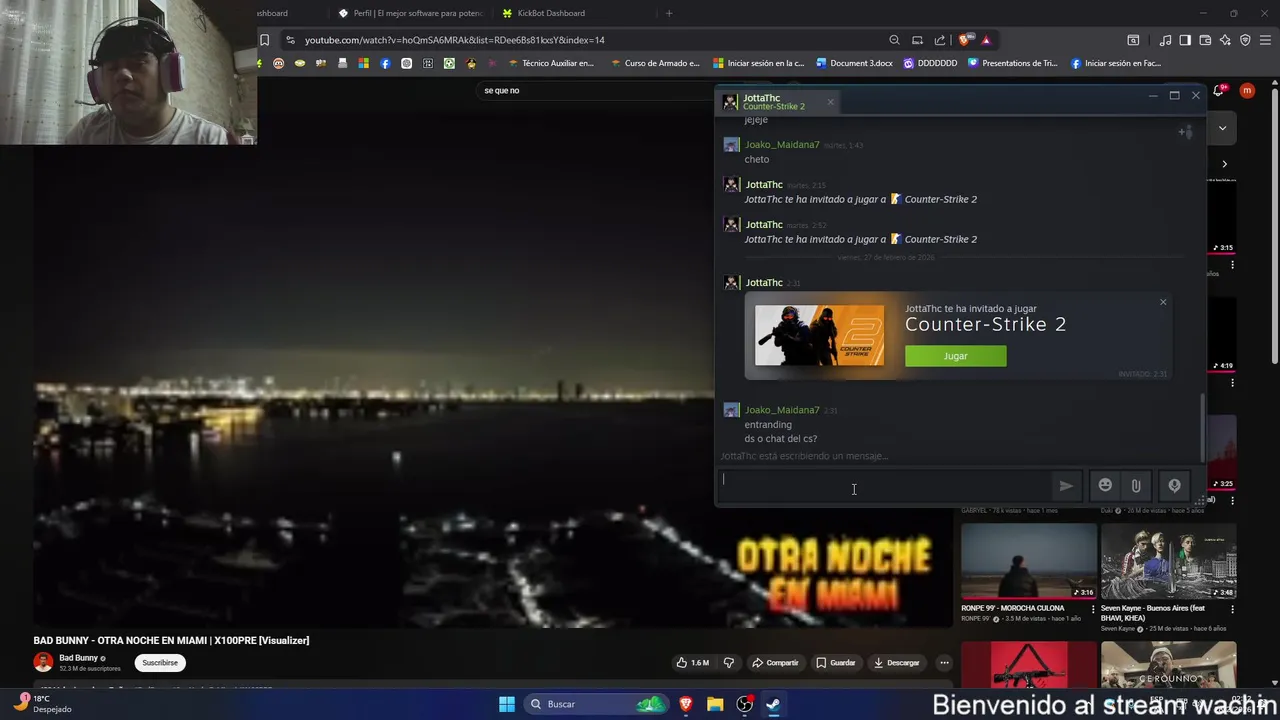Open options menu for RONPE 99' video
The height and width of the screenshot is (720, 1280).
coord(1093,609)
